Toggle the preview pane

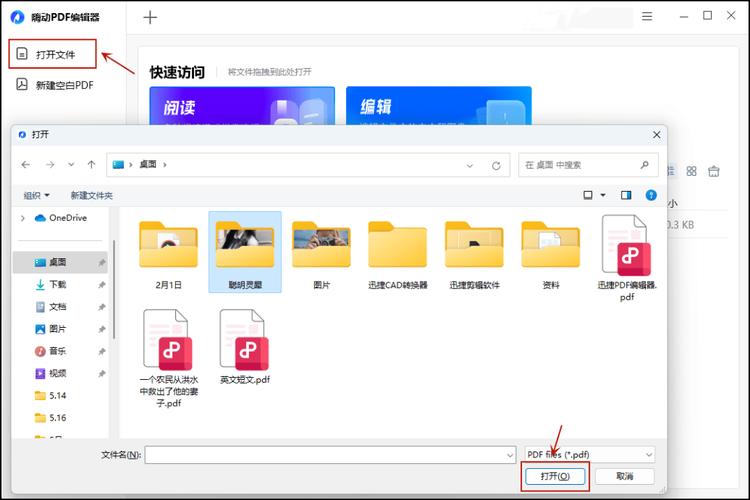[626, 195]
